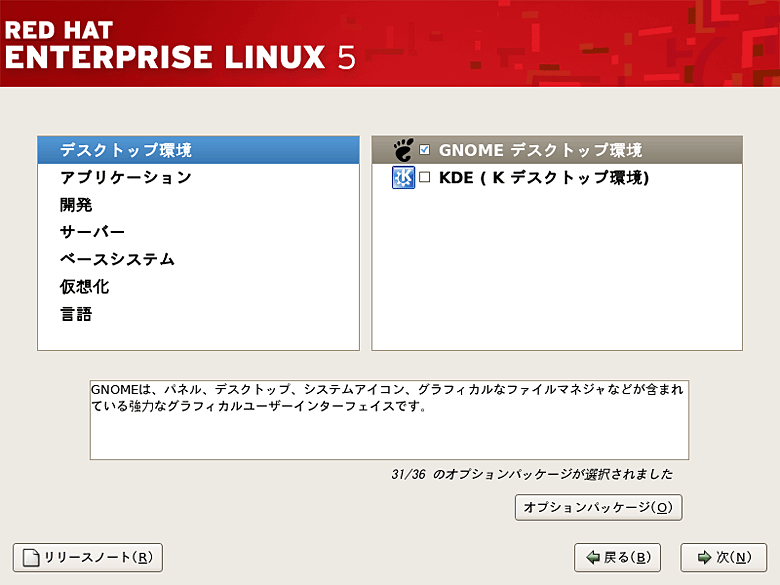Click the Red Hat Enterprise Linux 5 banner

coord(180,44)
